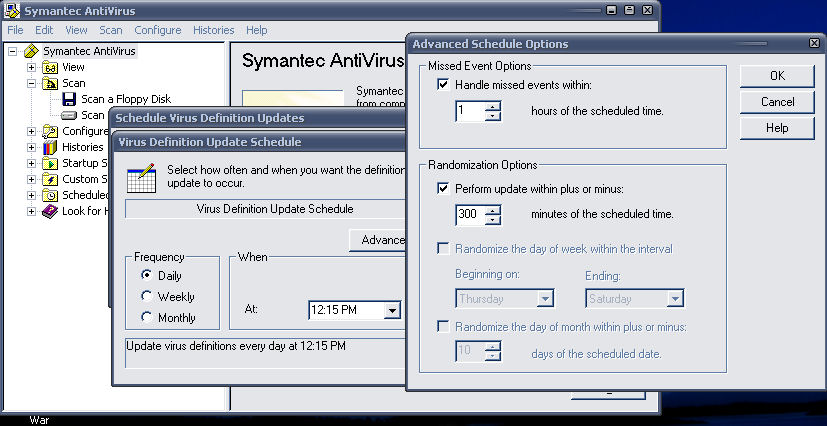Click Help in Advanced Schedule Options
Viewport: 827px width, 426px height.
pyautogui.click(x=777, y=128)
